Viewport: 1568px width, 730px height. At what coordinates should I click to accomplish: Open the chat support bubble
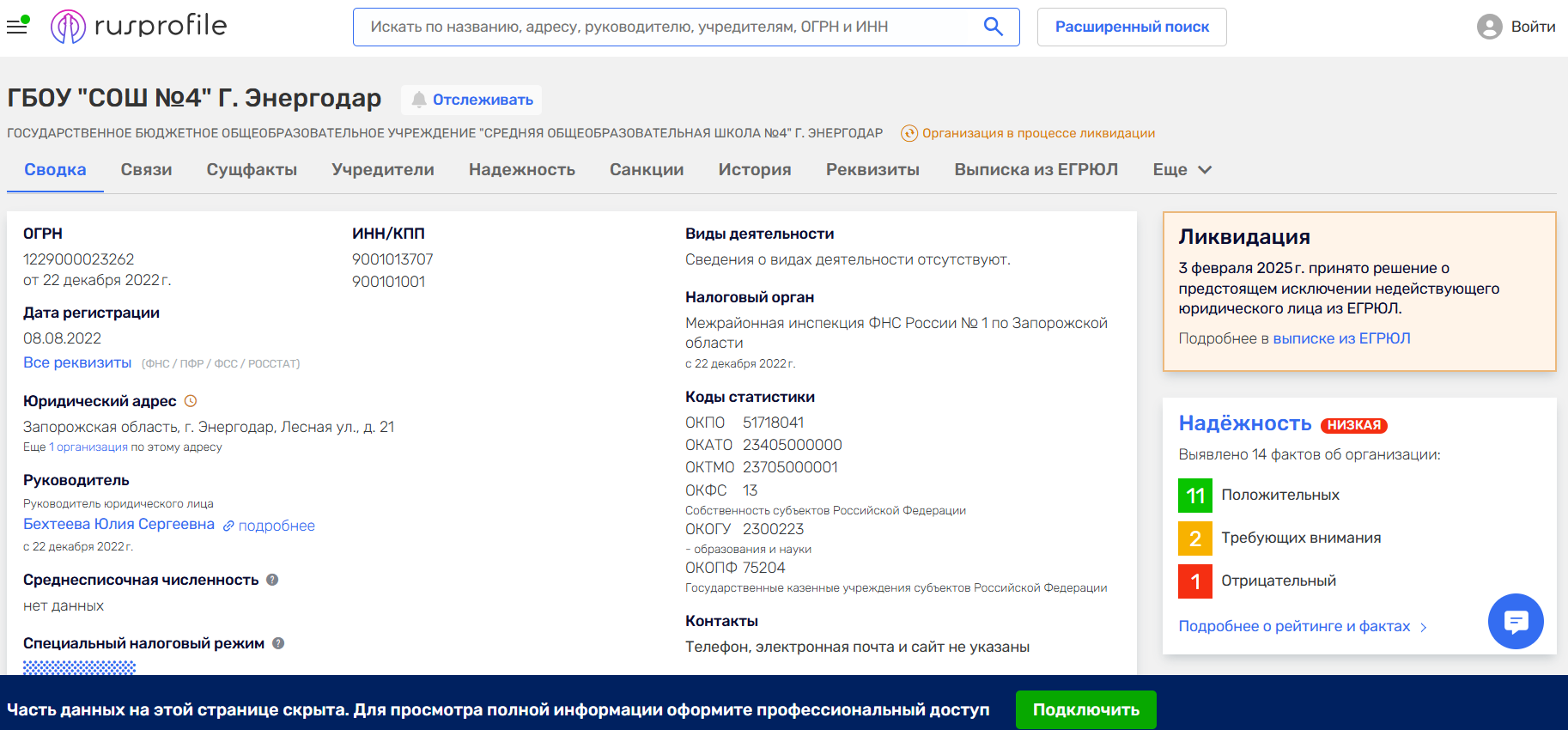click(x=1516, y=621)
